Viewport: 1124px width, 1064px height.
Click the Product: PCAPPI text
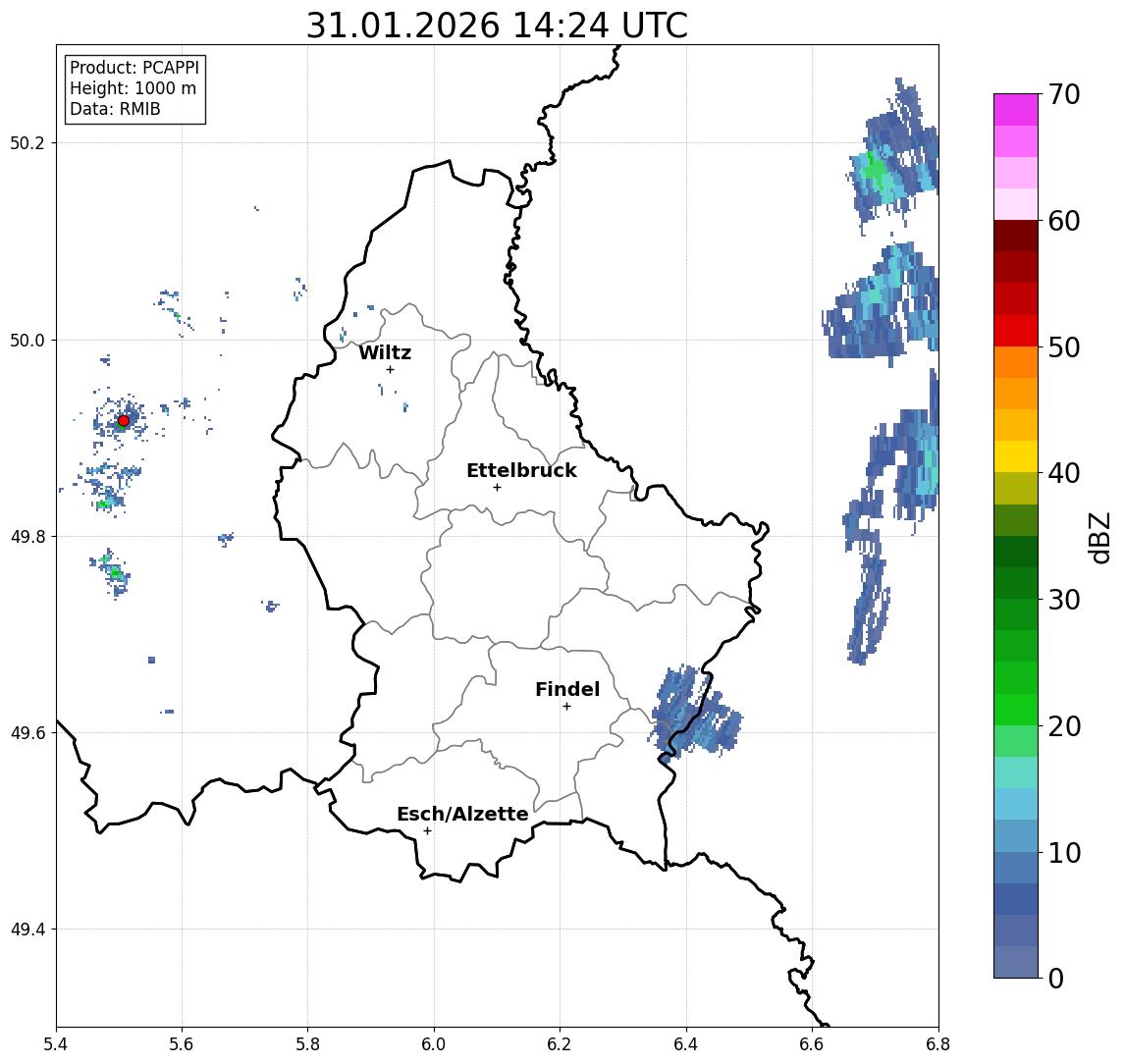pyautogui.click(x=134, y=68)
